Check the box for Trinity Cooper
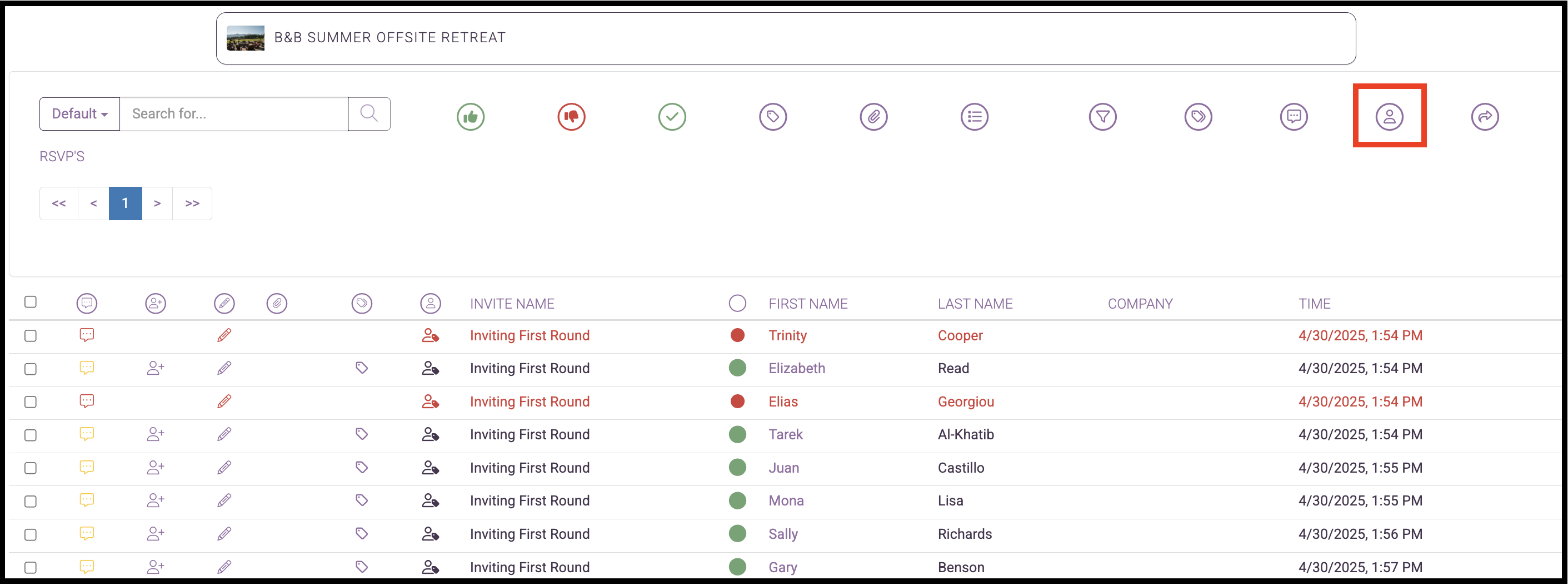 (31, 336)
